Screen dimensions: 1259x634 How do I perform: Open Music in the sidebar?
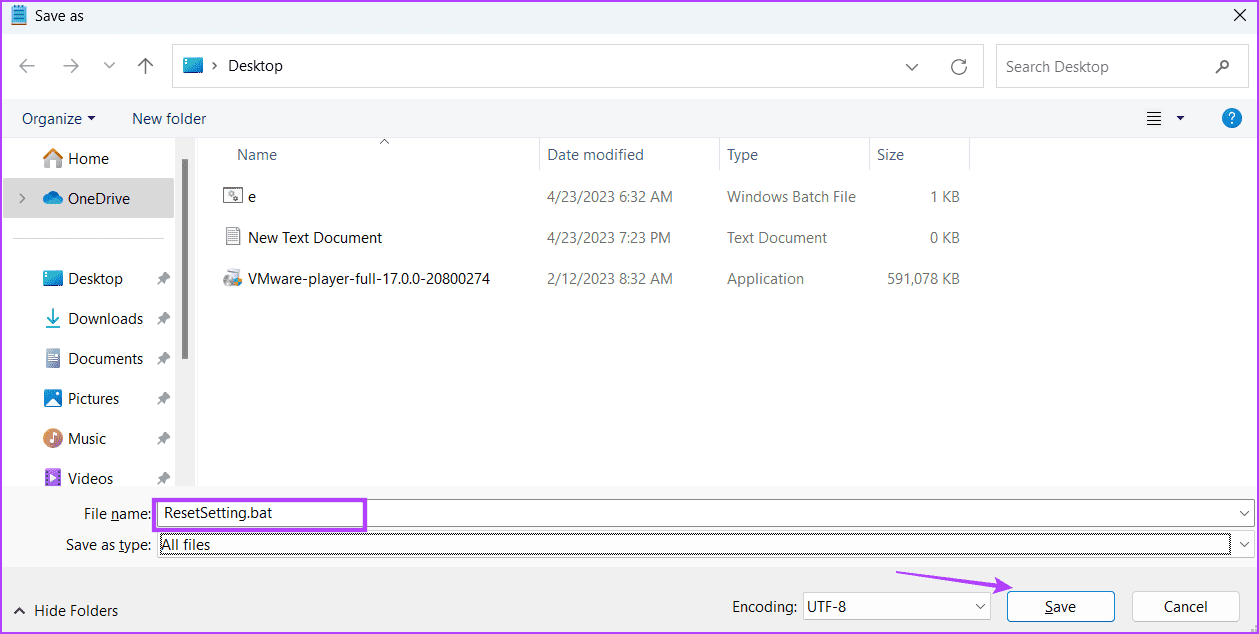click(87, 438)
